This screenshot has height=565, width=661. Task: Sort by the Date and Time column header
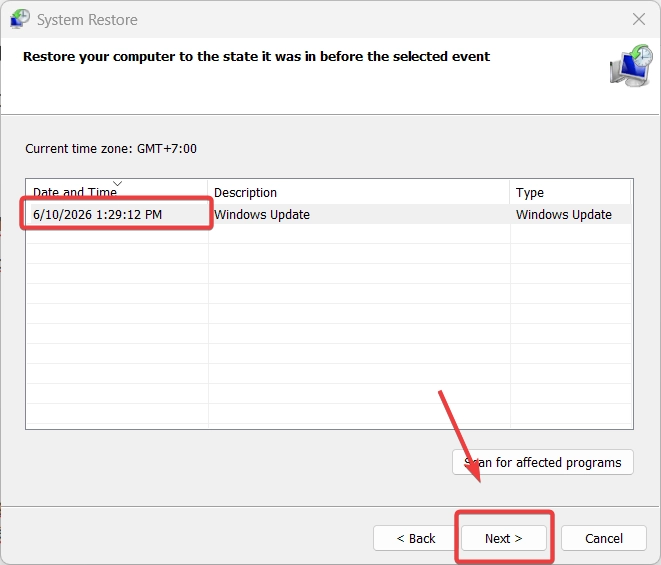[117, 192]
